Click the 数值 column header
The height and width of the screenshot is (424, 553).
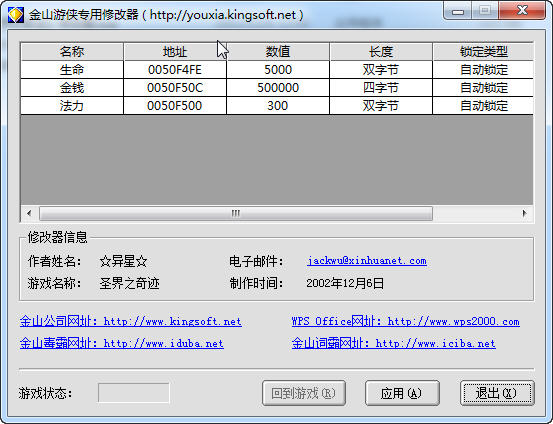tap(278, 52)
